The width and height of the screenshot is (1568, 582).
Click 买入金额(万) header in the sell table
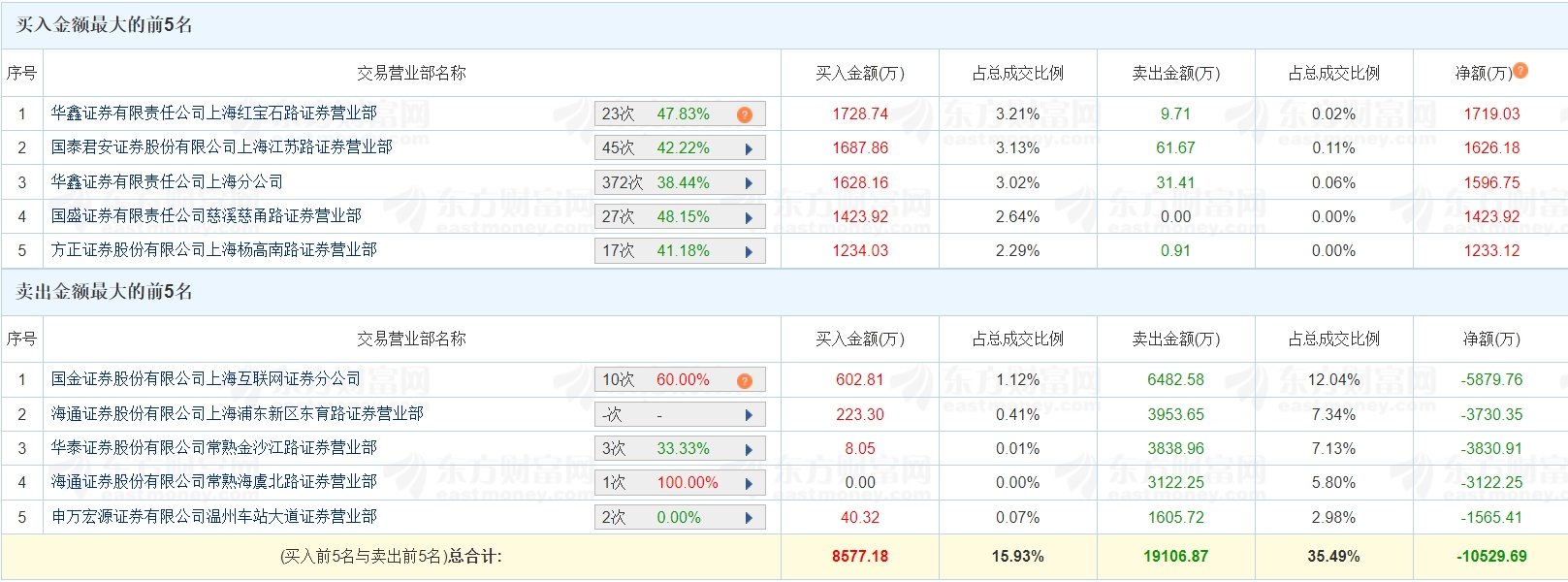(860, 339)
